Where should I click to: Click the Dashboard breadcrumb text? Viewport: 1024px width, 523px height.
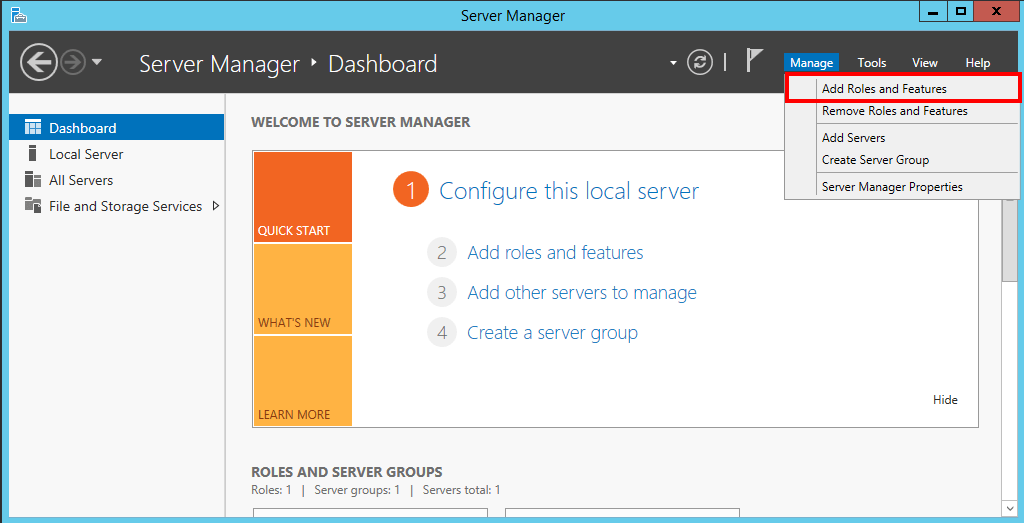(383, 64)
